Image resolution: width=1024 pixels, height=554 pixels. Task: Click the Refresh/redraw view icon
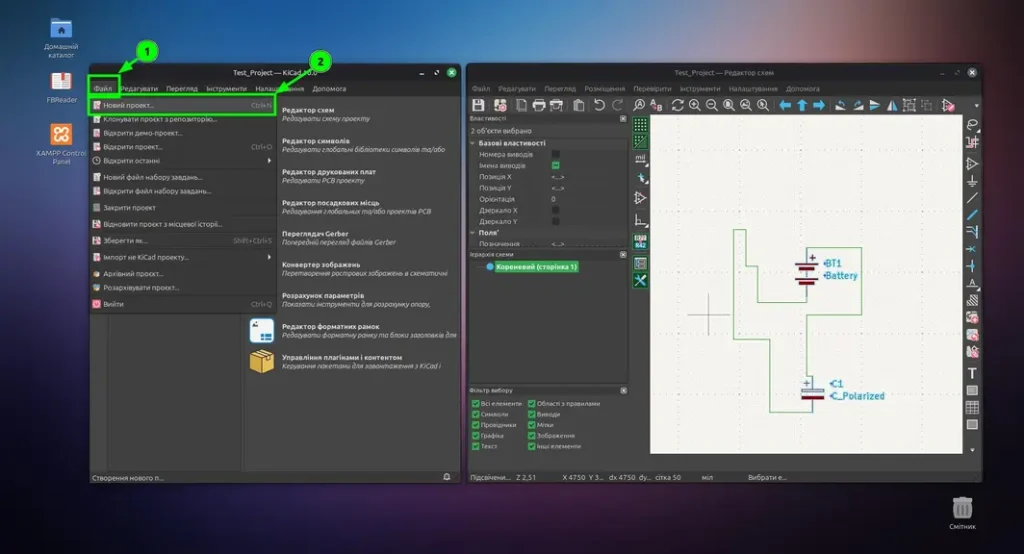click(x=677, y=105)
